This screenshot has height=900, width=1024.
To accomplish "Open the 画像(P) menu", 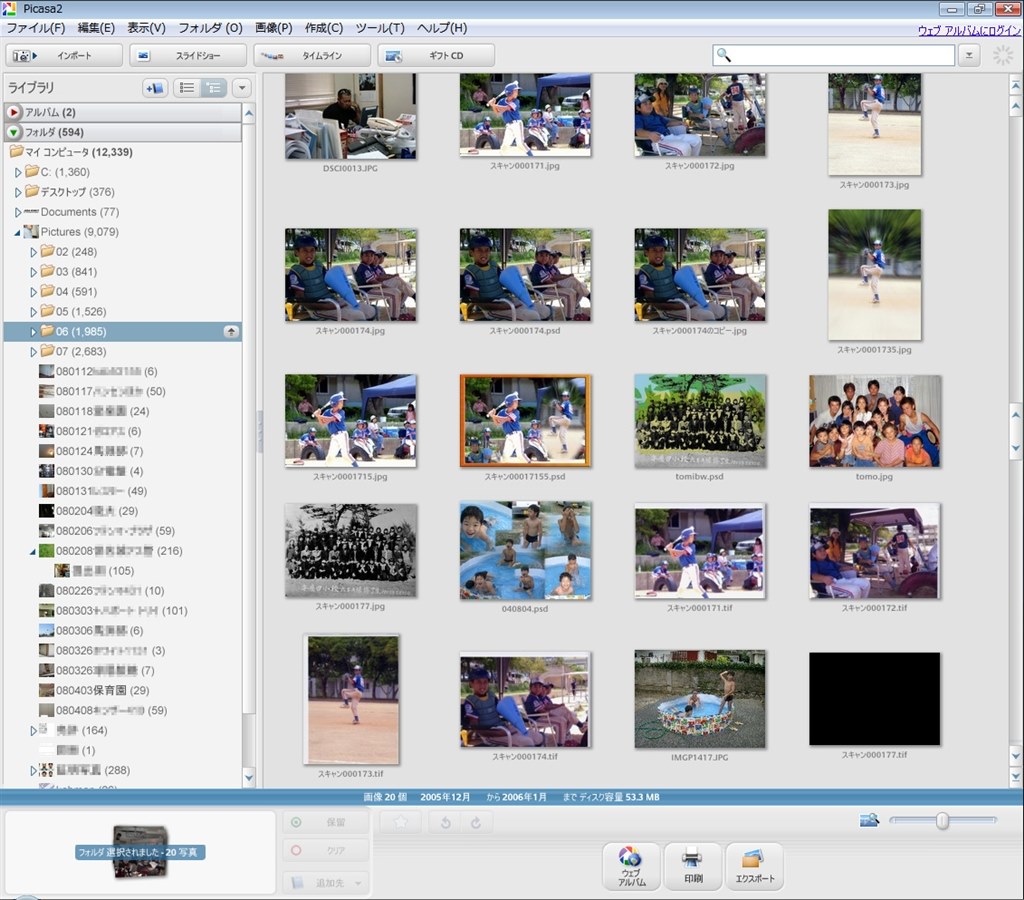I will click(x=272, y=27).
